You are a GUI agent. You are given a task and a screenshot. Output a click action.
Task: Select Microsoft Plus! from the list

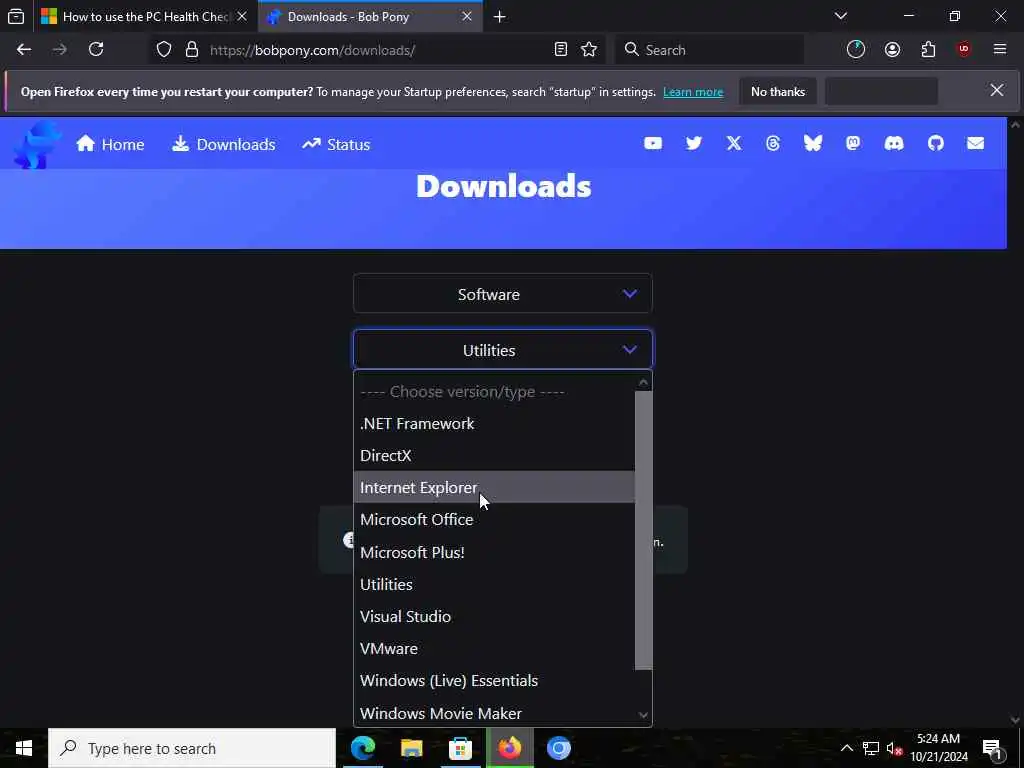pos(494,552)
